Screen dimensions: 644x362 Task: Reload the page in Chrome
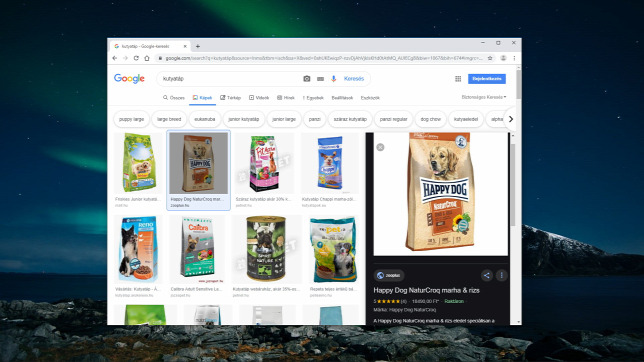coord(136,58)
